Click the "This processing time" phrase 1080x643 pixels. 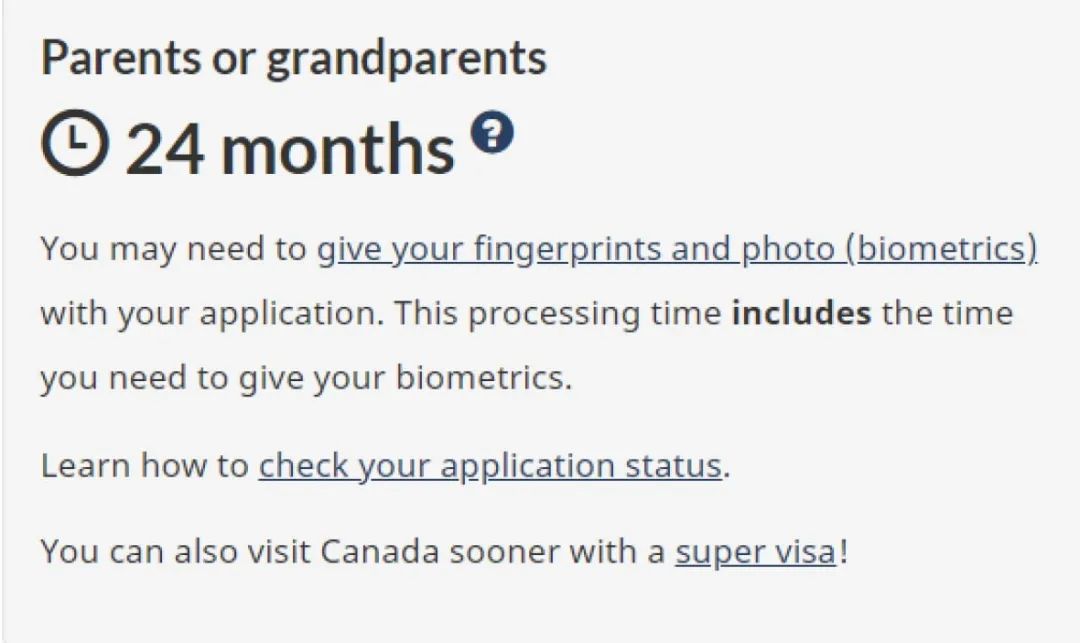point(557,314)
